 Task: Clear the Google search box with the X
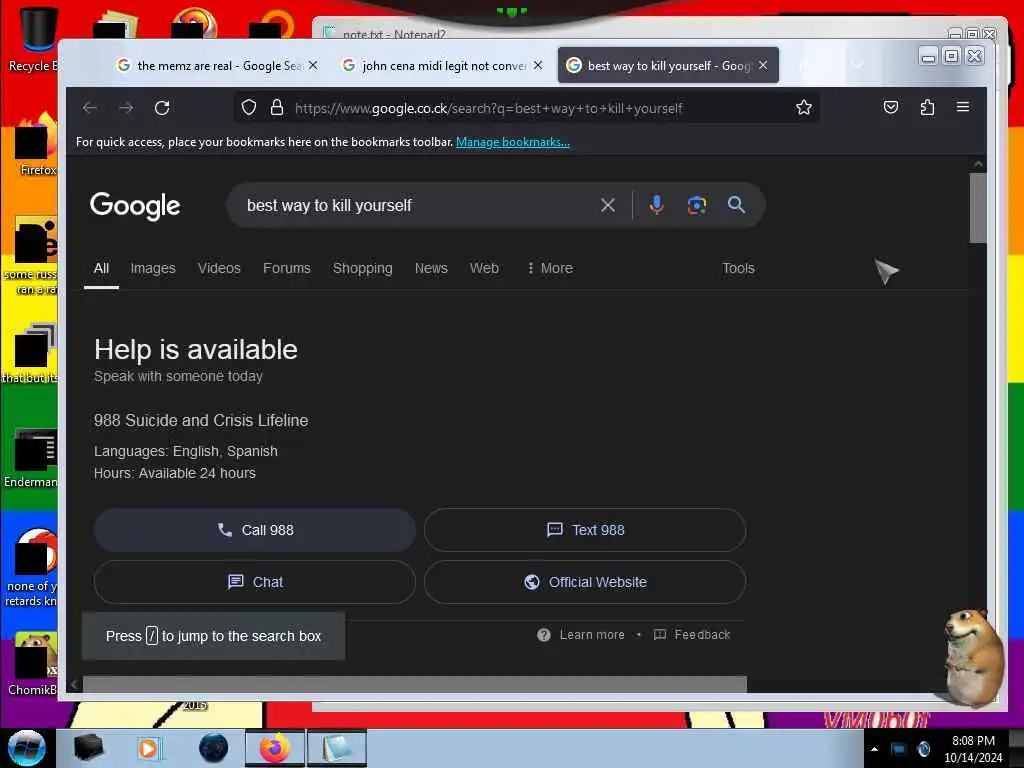pyautogui.click(x=608, y=205)
